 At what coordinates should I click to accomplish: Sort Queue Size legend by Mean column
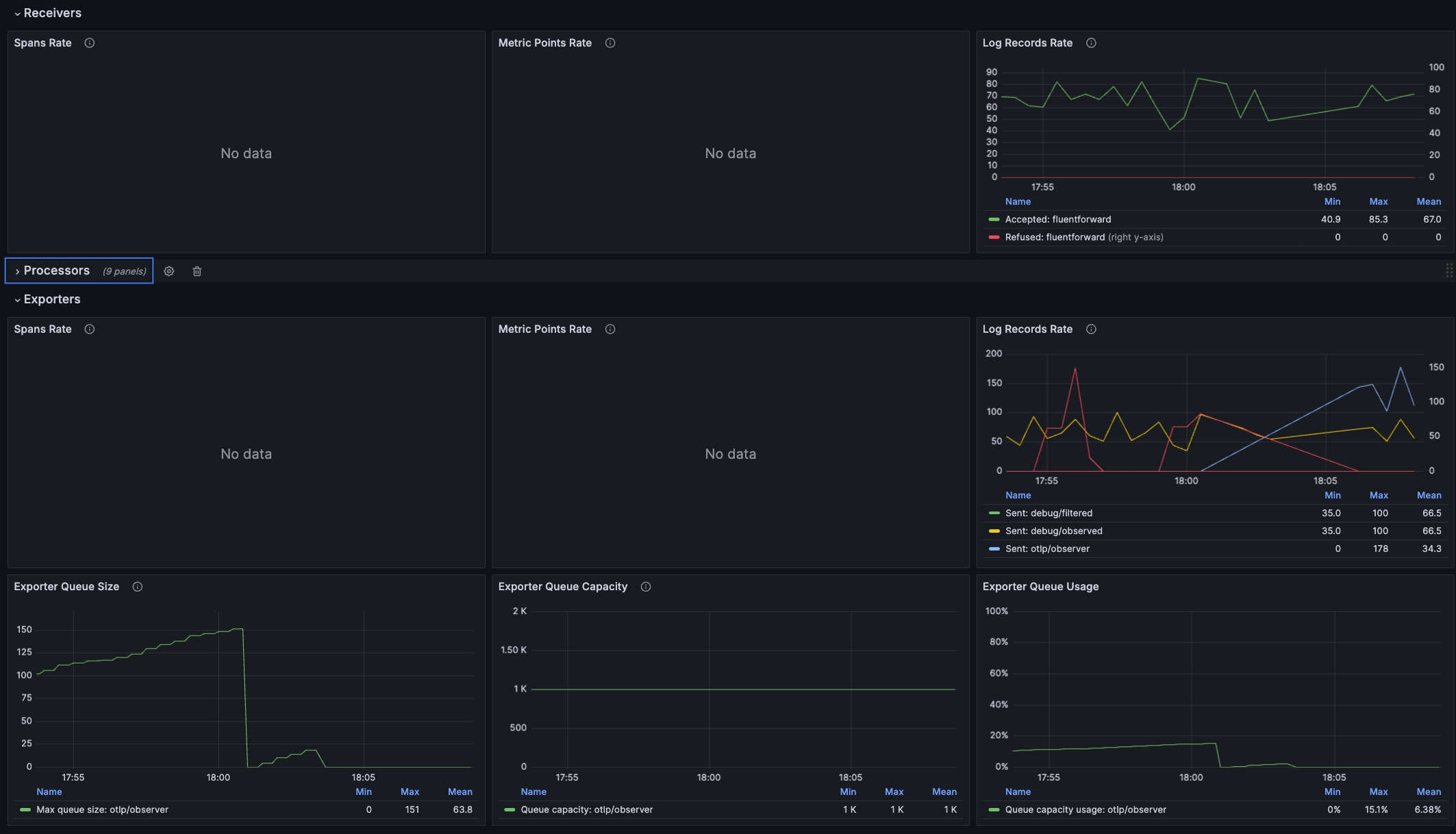coord(460,792)
